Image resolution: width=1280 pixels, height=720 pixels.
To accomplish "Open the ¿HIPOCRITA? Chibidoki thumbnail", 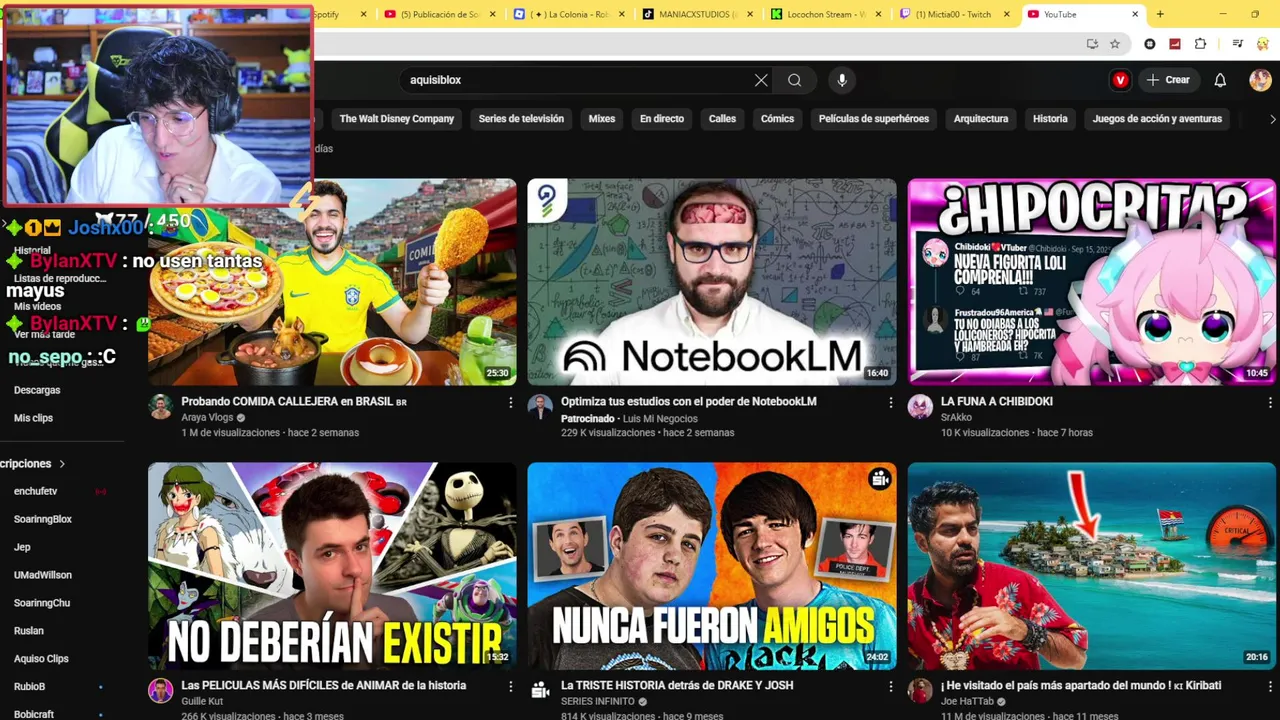I will [1092, 282].
